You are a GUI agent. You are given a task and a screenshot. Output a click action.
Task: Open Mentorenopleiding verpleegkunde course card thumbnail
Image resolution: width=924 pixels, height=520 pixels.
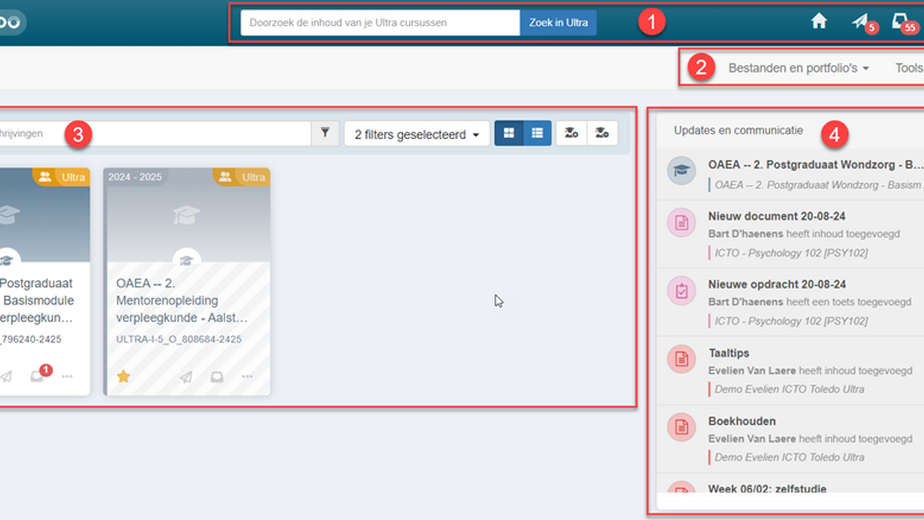click(187, 216)
